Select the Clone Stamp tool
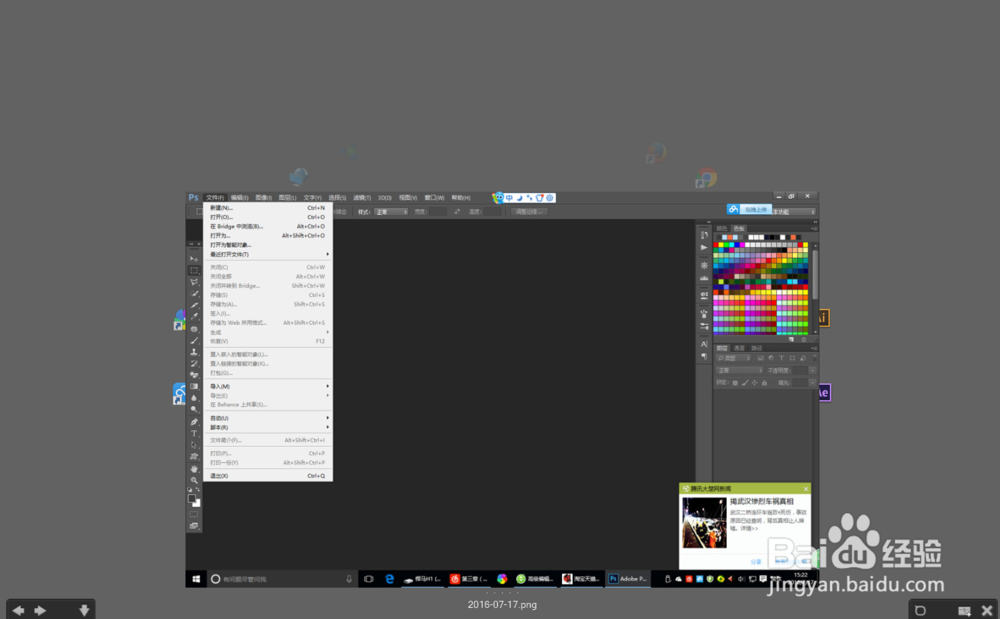The image size is (1000, 619). (194, 352)
